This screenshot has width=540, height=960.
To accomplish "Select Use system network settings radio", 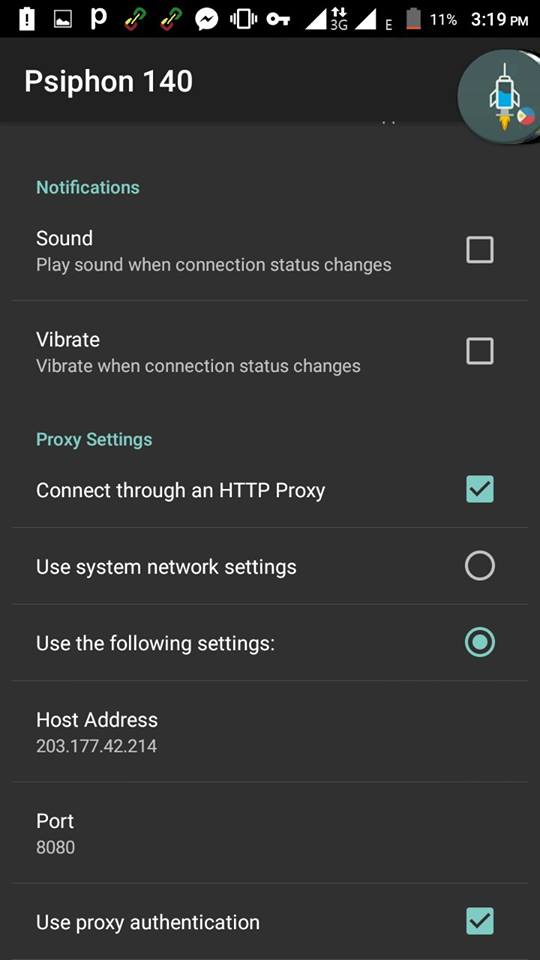I will tap(479, 566).
